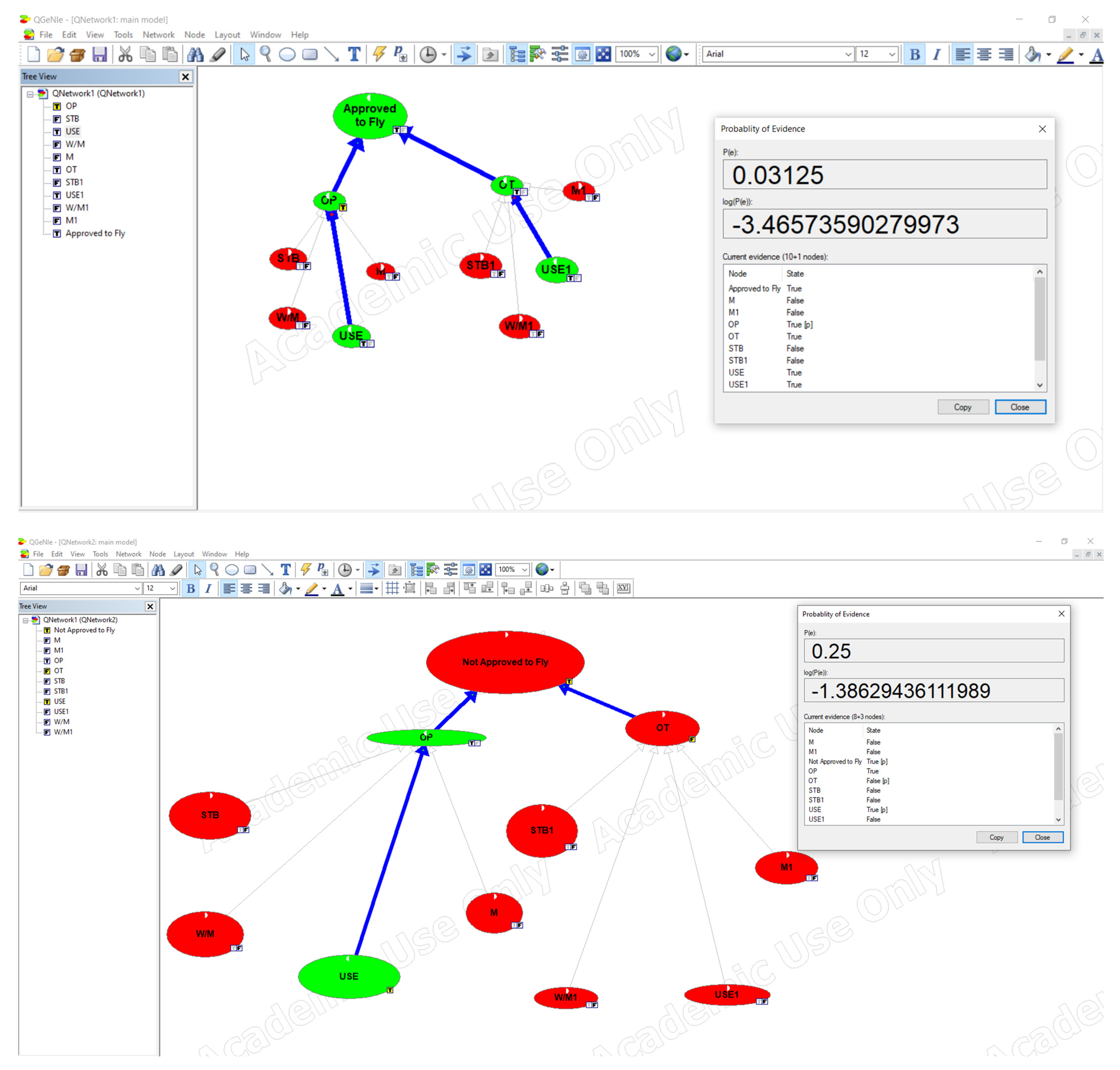Toggle Bold formatting in QNetwork1 toolbar

pyautogui.click(x=914, y=54)
